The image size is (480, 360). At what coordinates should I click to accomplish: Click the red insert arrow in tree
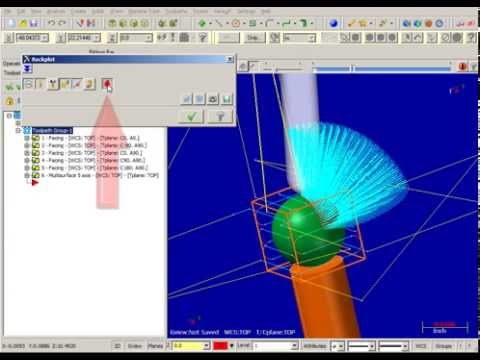point(35,183)
